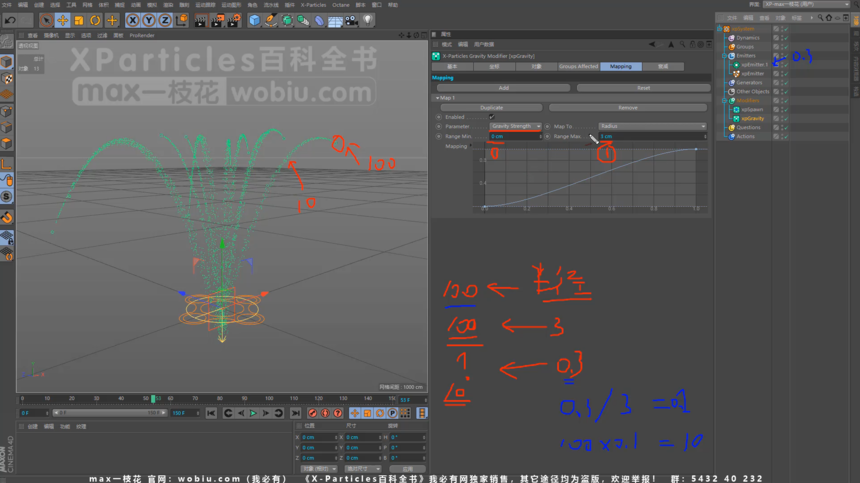
Task: Click the coordinate system cube icon
Action: point(182,21)
